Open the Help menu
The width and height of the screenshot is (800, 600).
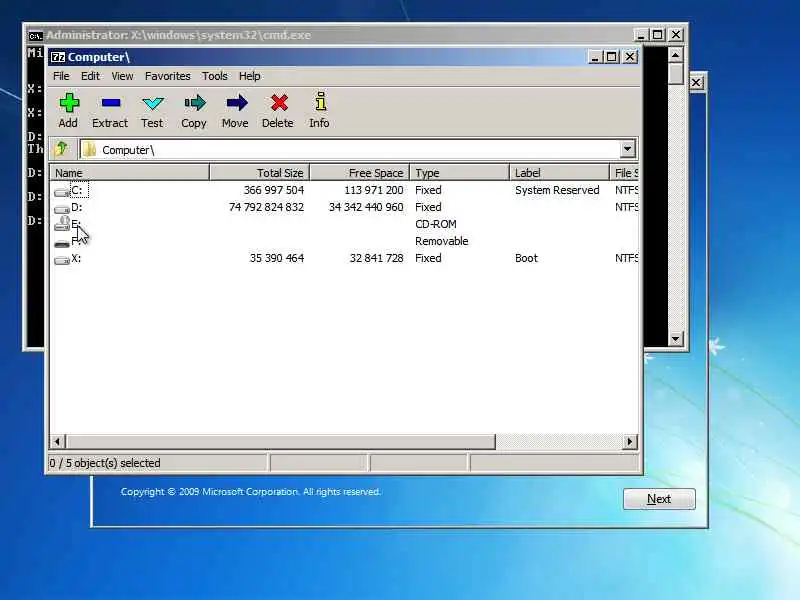point(249,76)
